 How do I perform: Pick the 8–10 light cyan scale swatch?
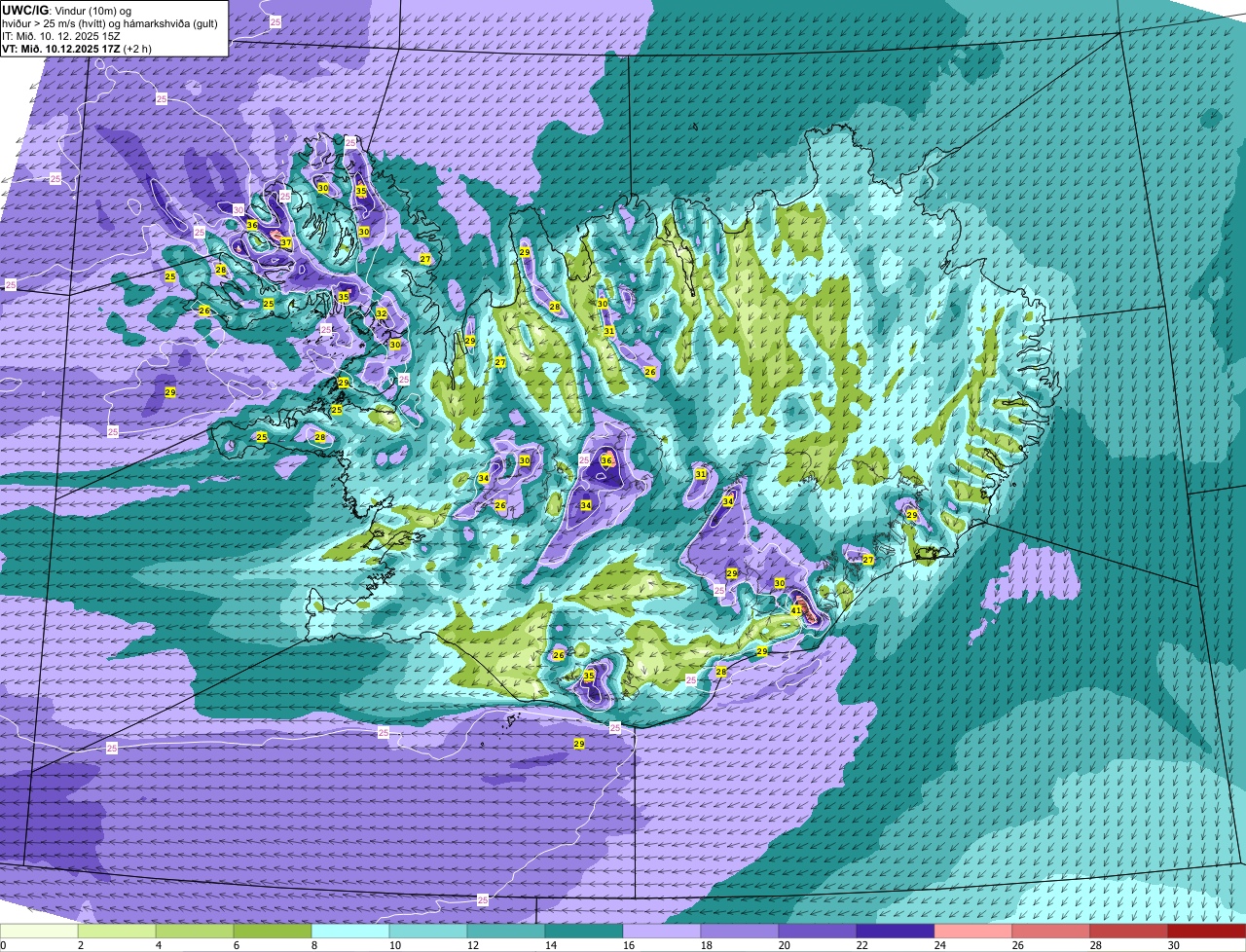click(350, 932)
